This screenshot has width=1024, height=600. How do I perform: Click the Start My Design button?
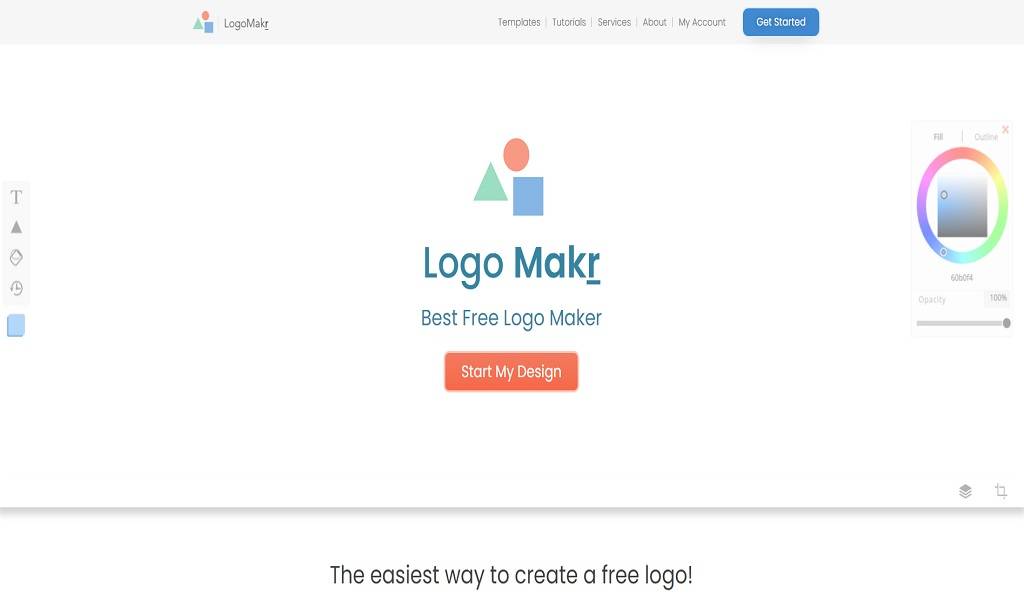pyautogui.click(x=511, y=371)
